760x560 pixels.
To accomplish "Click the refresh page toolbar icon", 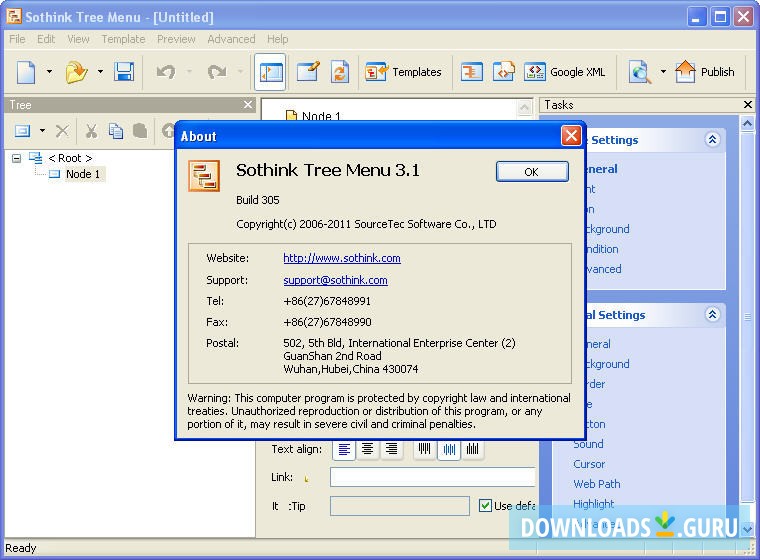I will [340, 72].
